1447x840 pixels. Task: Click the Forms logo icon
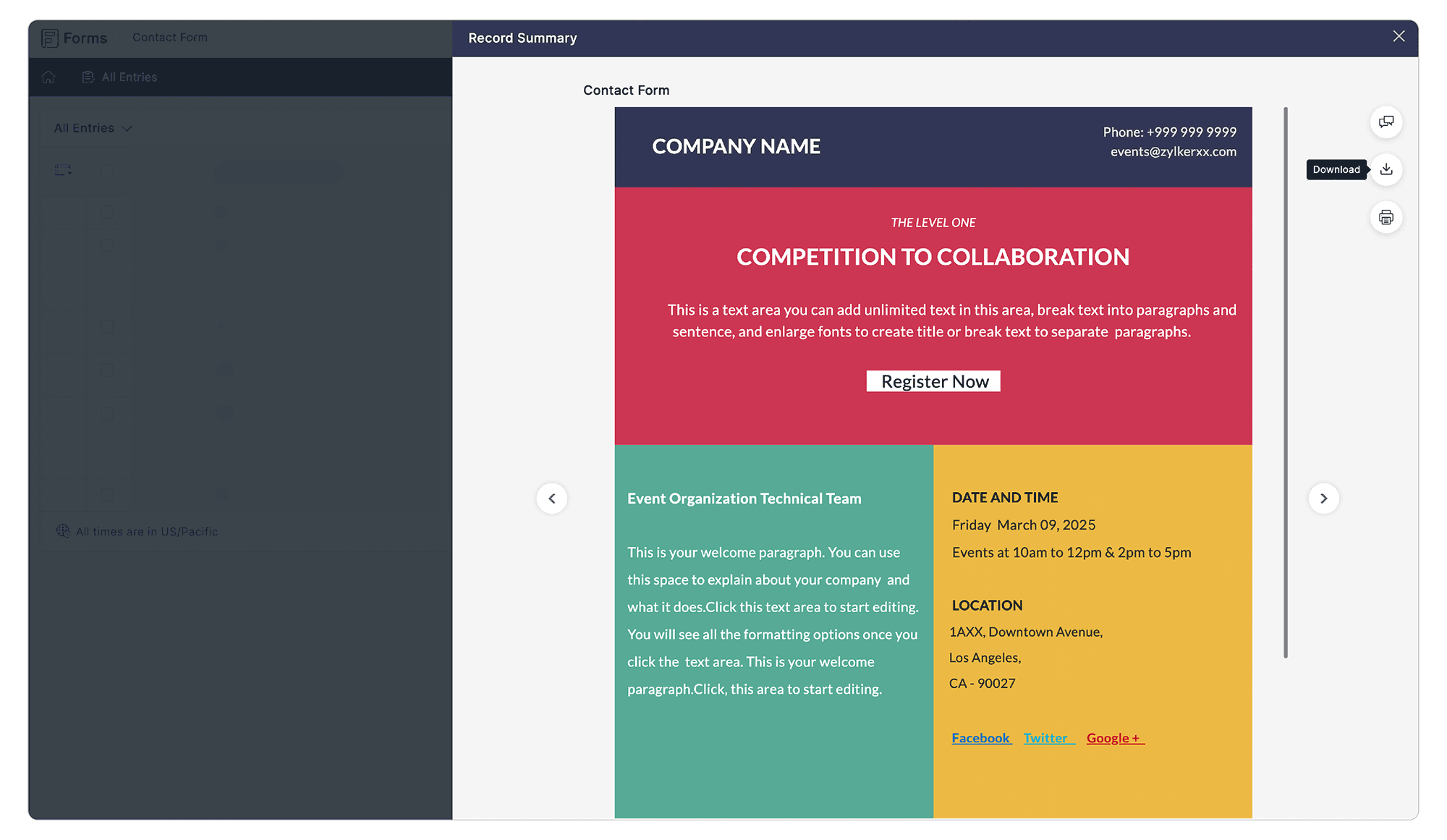pos(50,38)
